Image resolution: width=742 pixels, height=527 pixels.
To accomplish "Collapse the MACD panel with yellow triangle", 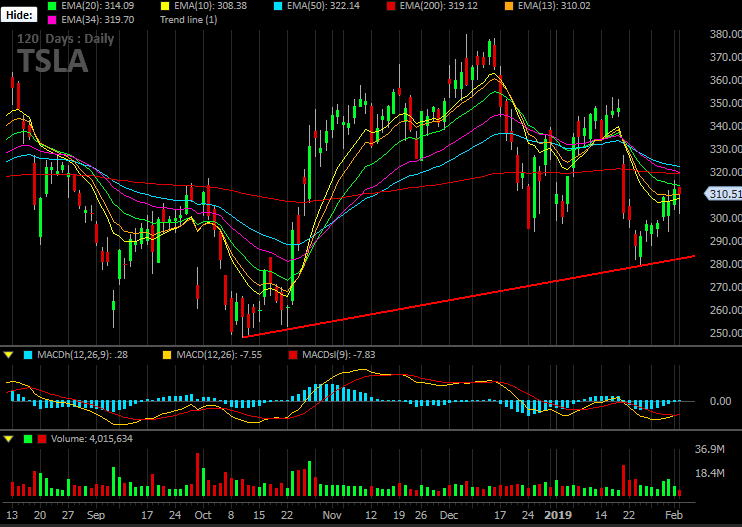I will pos(9,355).
